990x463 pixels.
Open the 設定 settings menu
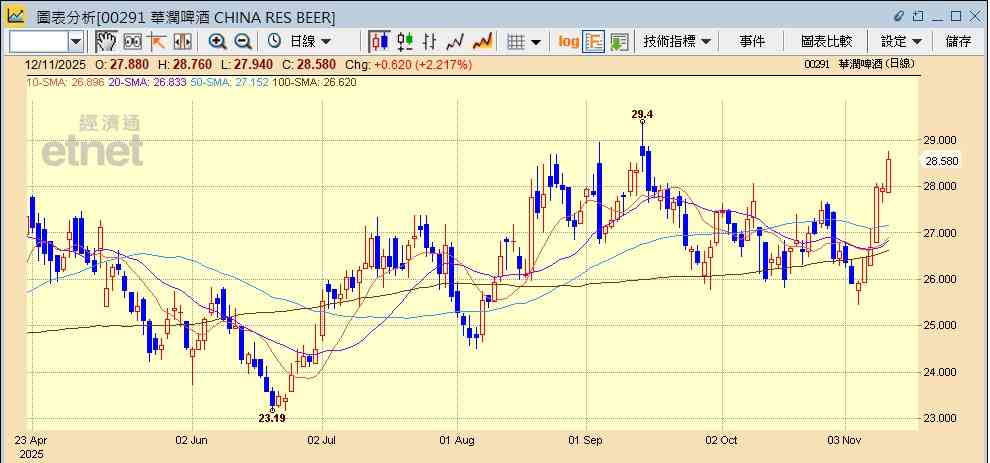click(901, 41)
